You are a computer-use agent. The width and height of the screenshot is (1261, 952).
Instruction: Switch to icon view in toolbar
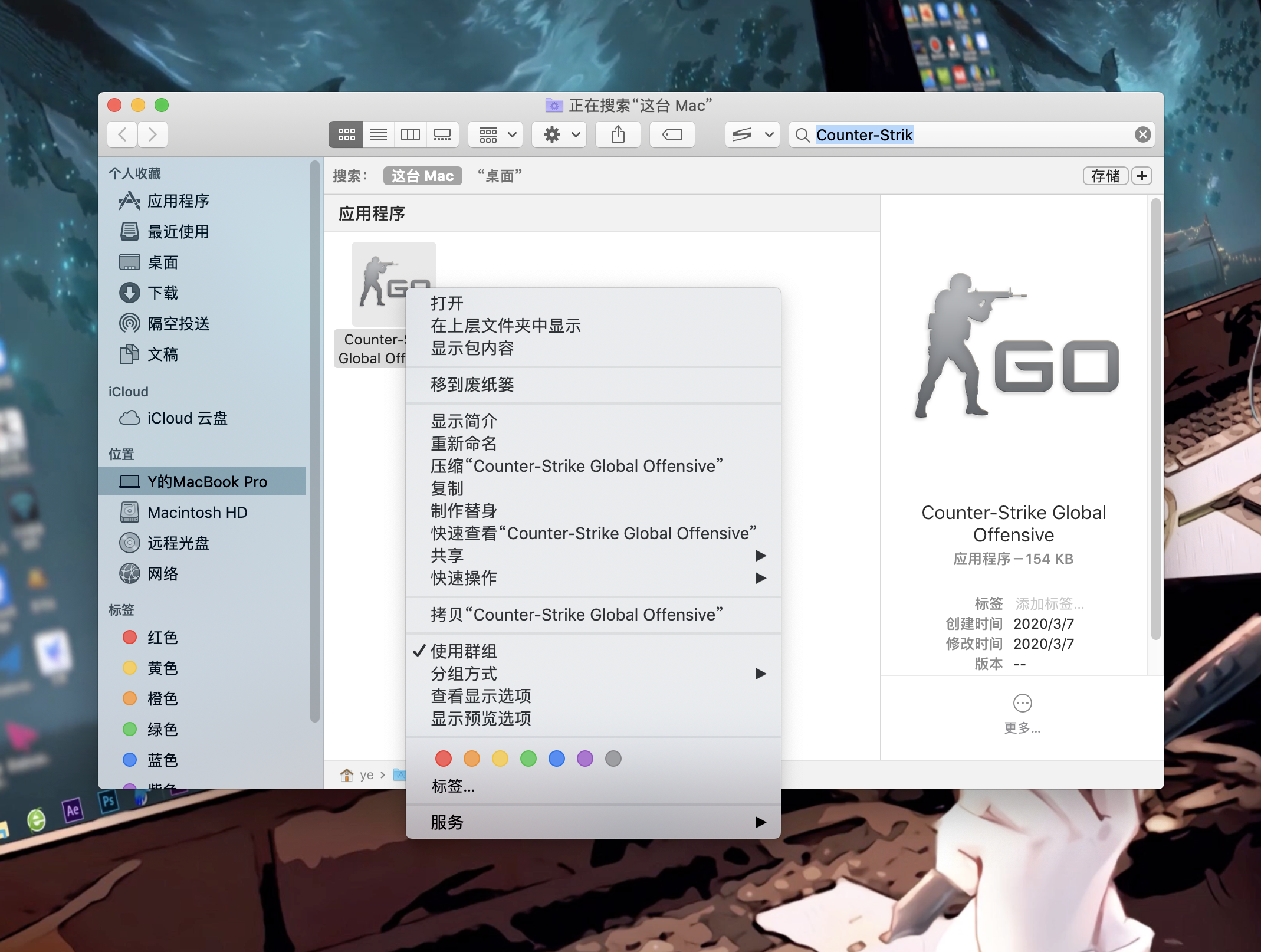point(346,135)
